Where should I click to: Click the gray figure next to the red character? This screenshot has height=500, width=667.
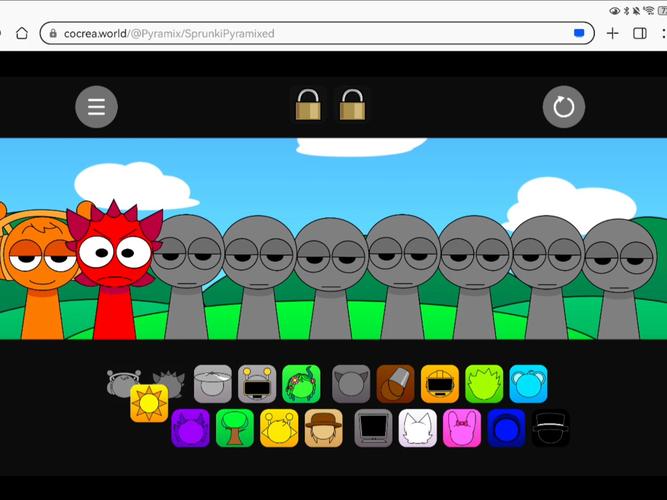coord(187,277)
